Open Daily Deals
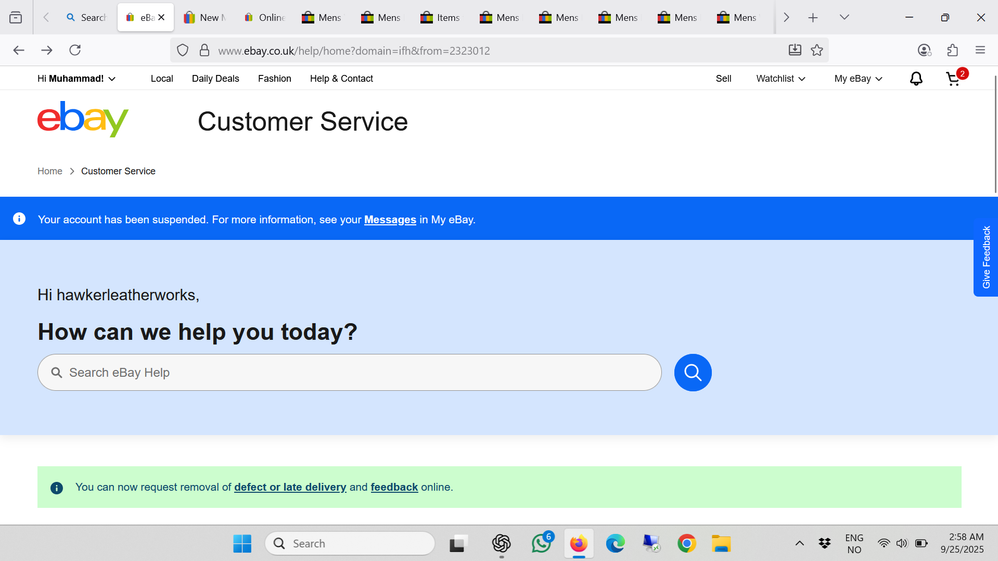998x561 pixels. pyautogui.click(x=215, y=79)
